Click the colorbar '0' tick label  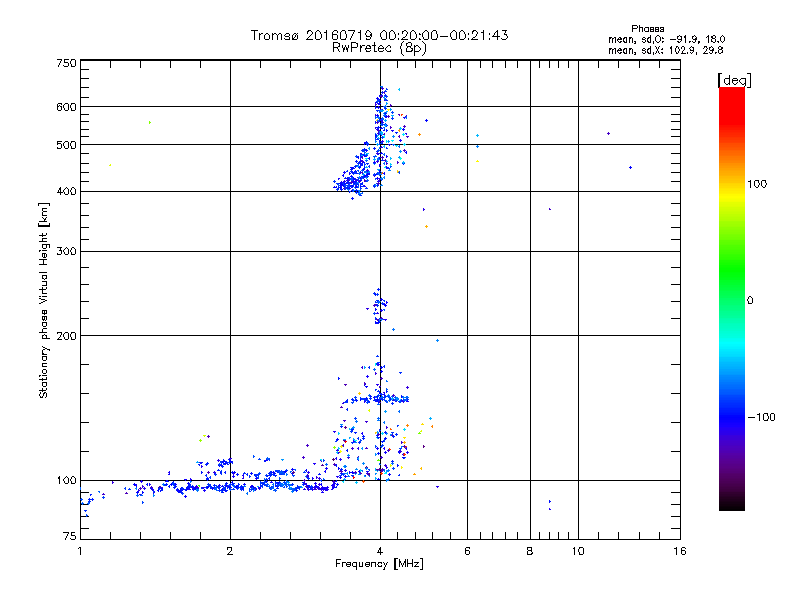(x=750, y=301)
